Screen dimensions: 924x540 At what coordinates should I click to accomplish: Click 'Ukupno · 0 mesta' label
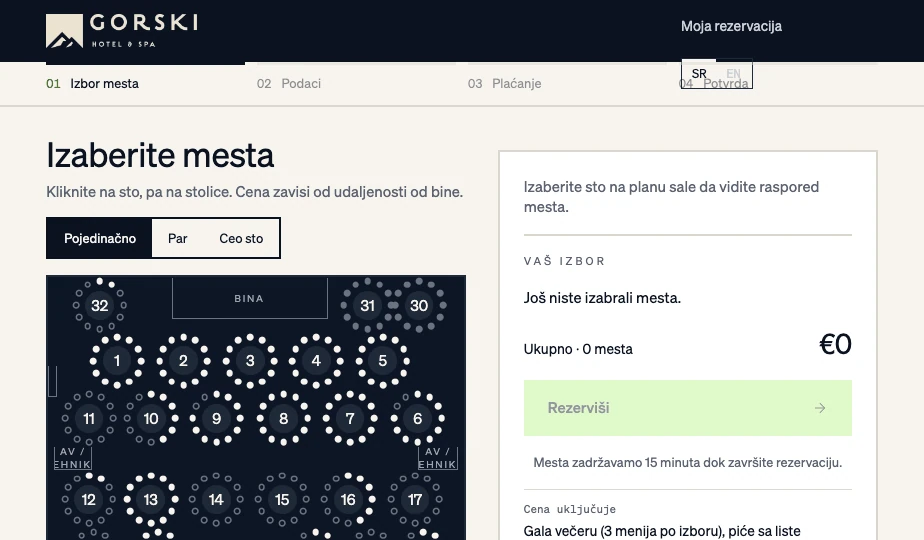pos(578,349)
